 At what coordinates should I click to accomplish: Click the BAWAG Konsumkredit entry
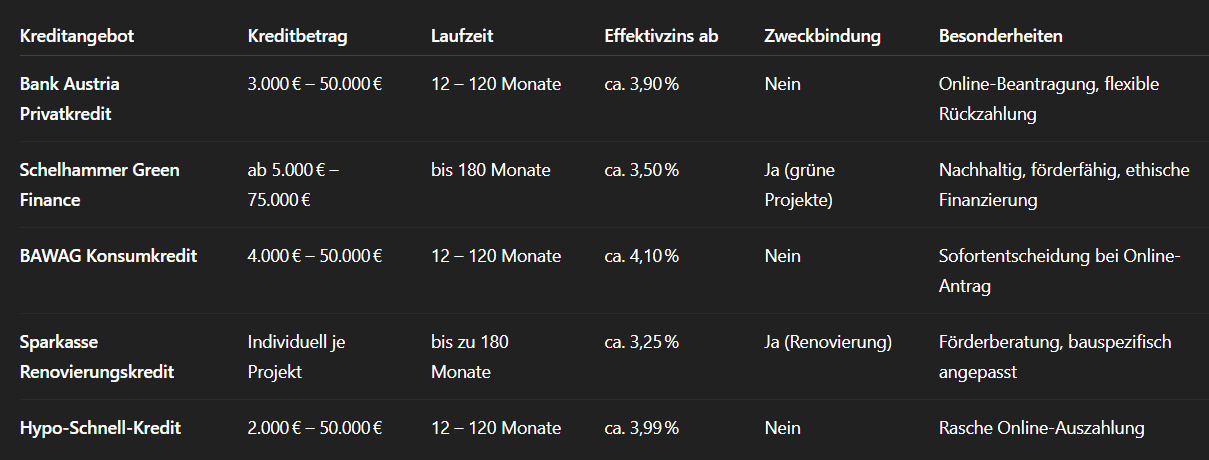point(108,256)
